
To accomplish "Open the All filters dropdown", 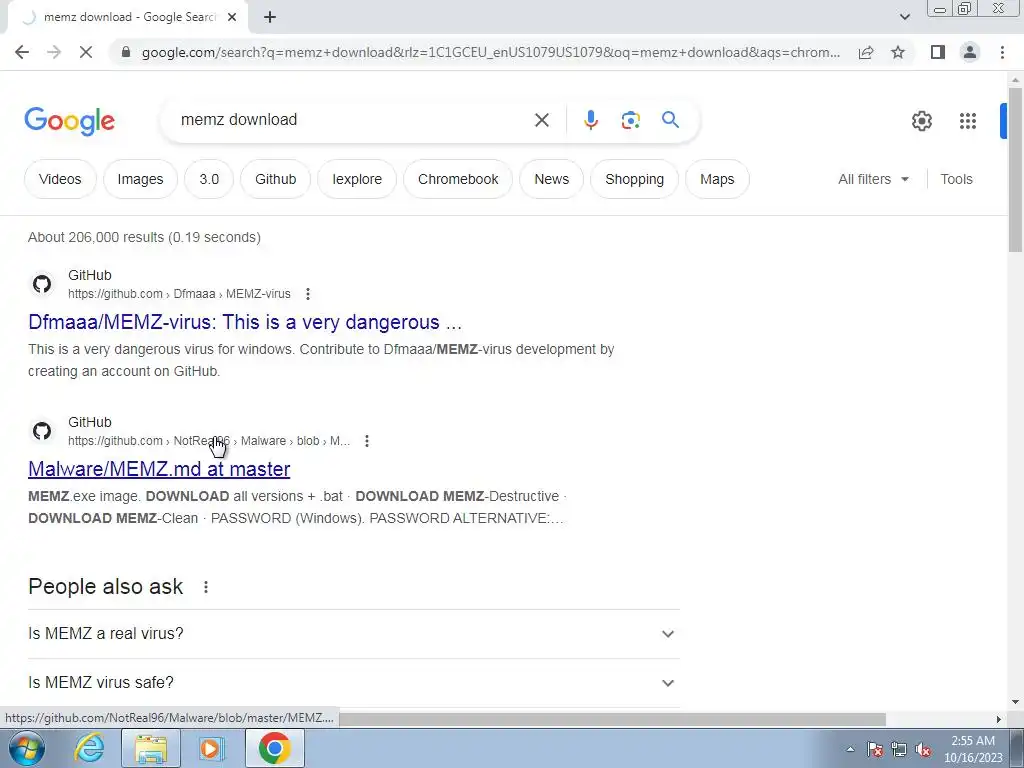I will point(873,179).
